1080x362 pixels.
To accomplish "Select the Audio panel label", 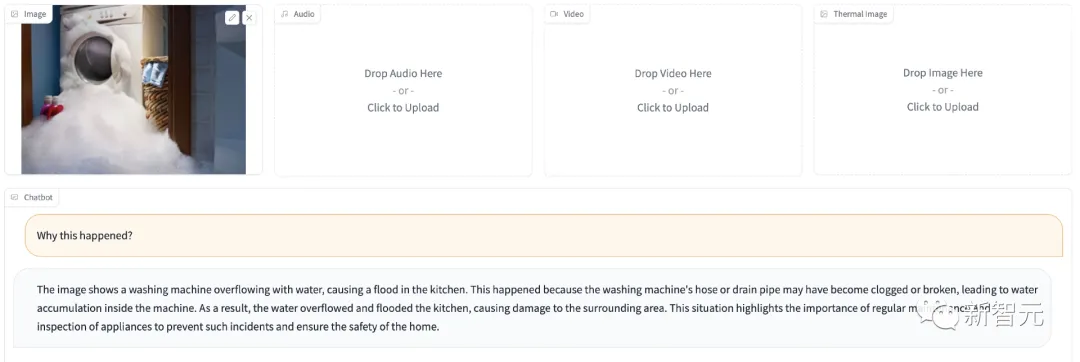I will (x=304, y=14).
